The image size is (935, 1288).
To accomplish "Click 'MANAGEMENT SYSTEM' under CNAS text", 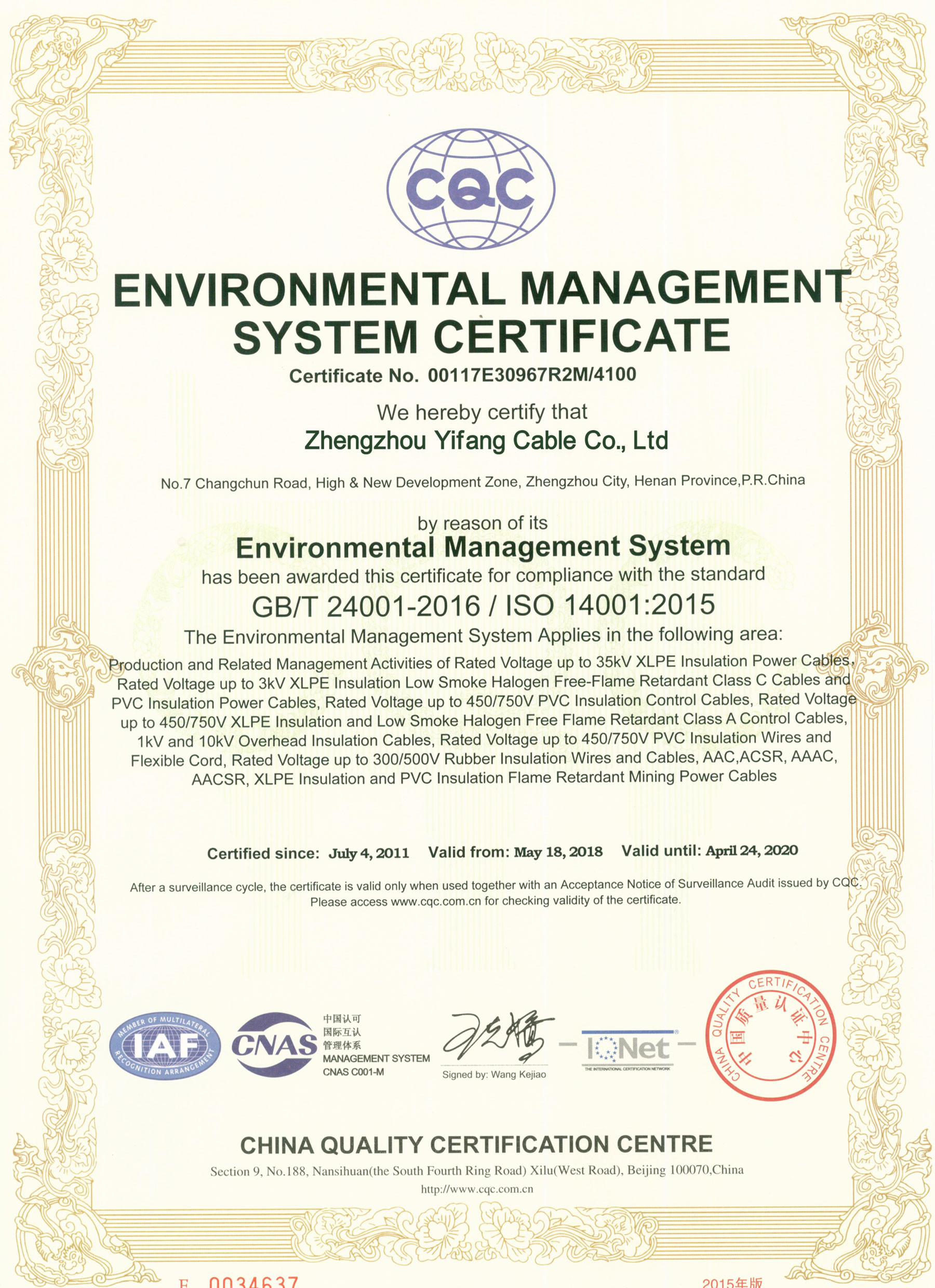I will 376,1058.
